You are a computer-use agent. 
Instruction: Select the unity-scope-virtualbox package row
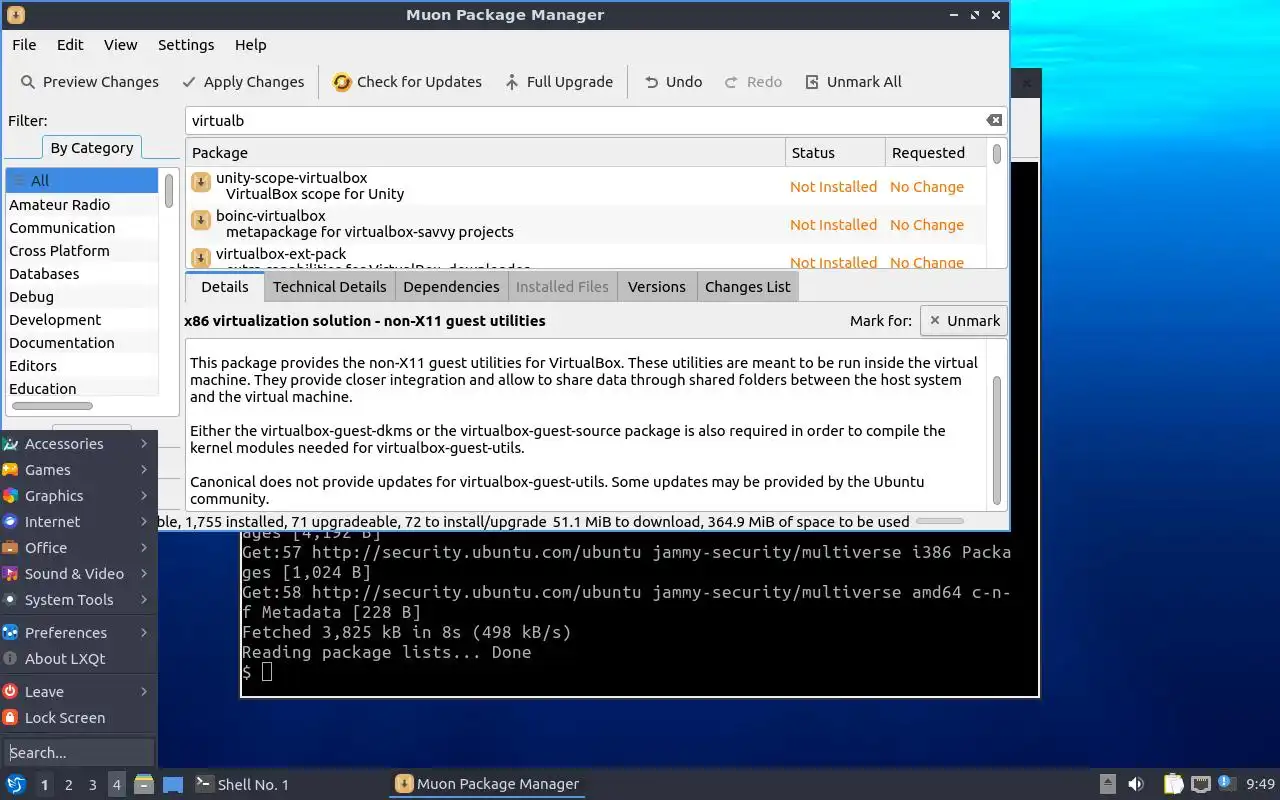pos(586,186)
